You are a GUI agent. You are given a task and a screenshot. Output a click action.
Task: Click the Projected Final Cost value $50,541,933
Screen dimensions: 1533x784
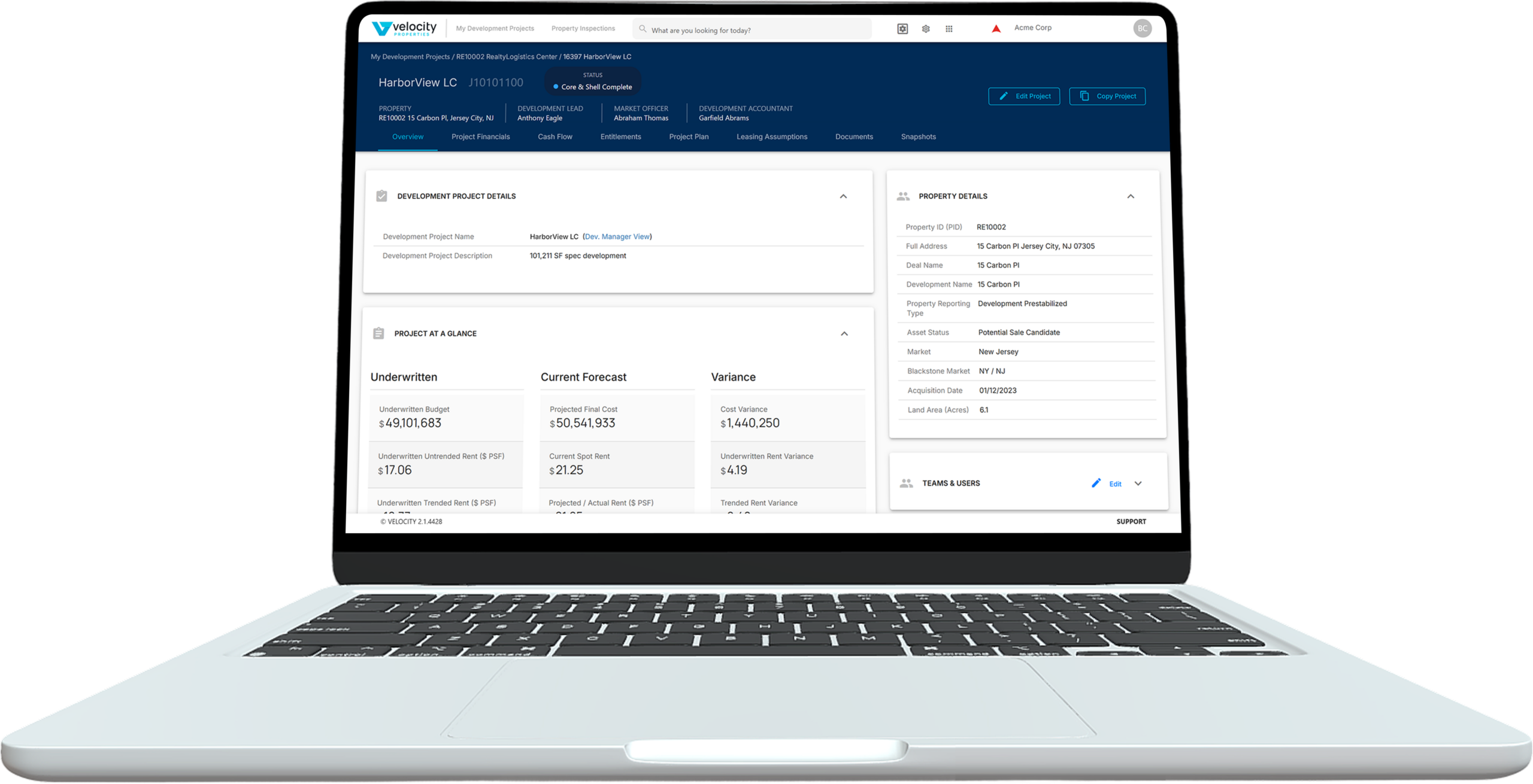point(582,423)
